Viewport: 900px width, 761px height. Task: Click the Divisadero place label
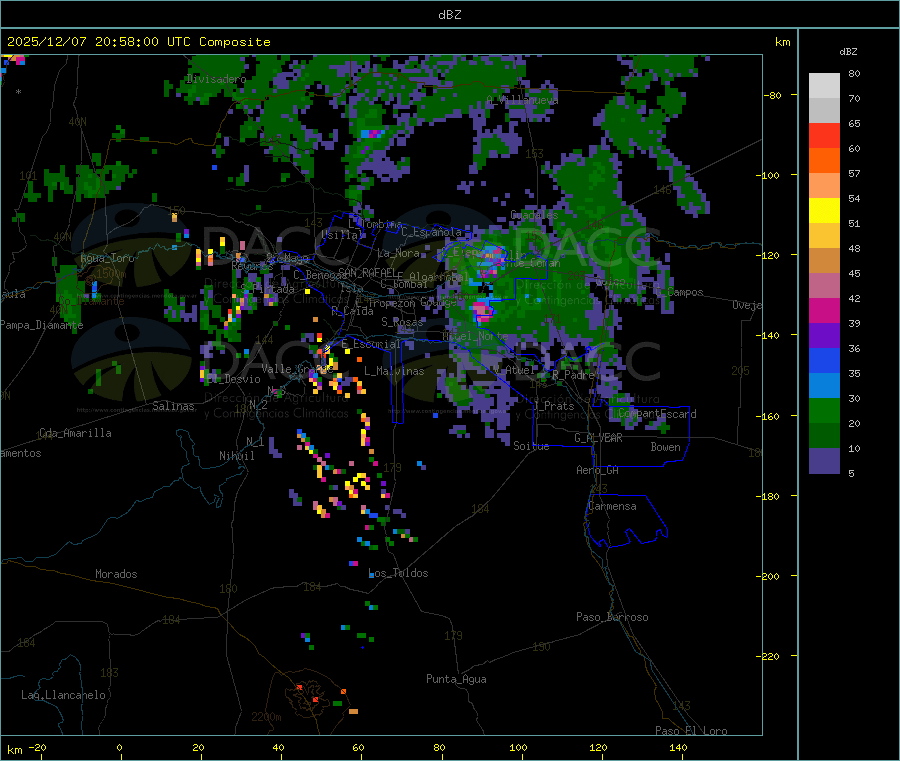pos(216,79)
